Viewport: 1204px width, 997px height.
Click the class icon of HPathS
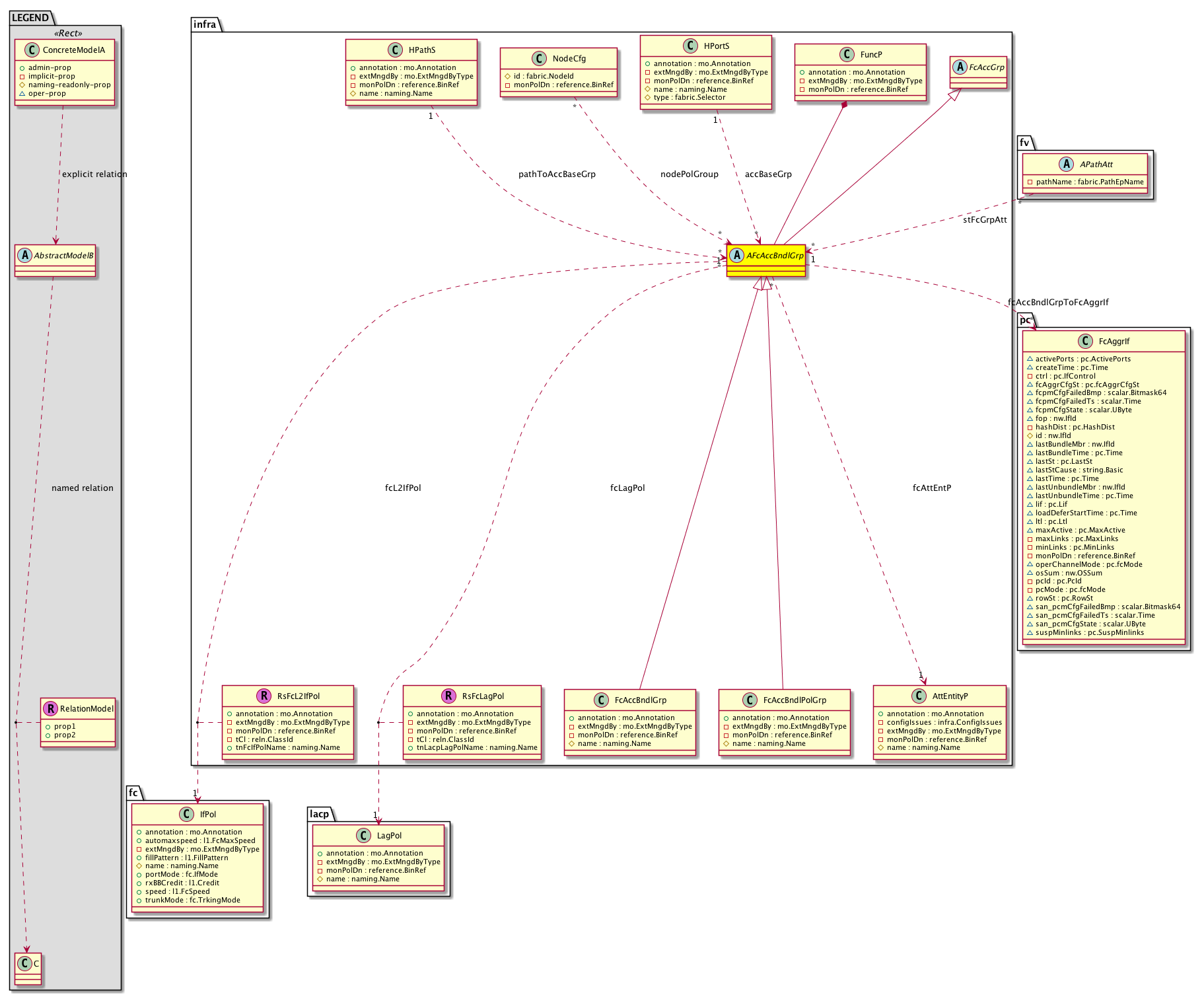click(x=396, y=50)
